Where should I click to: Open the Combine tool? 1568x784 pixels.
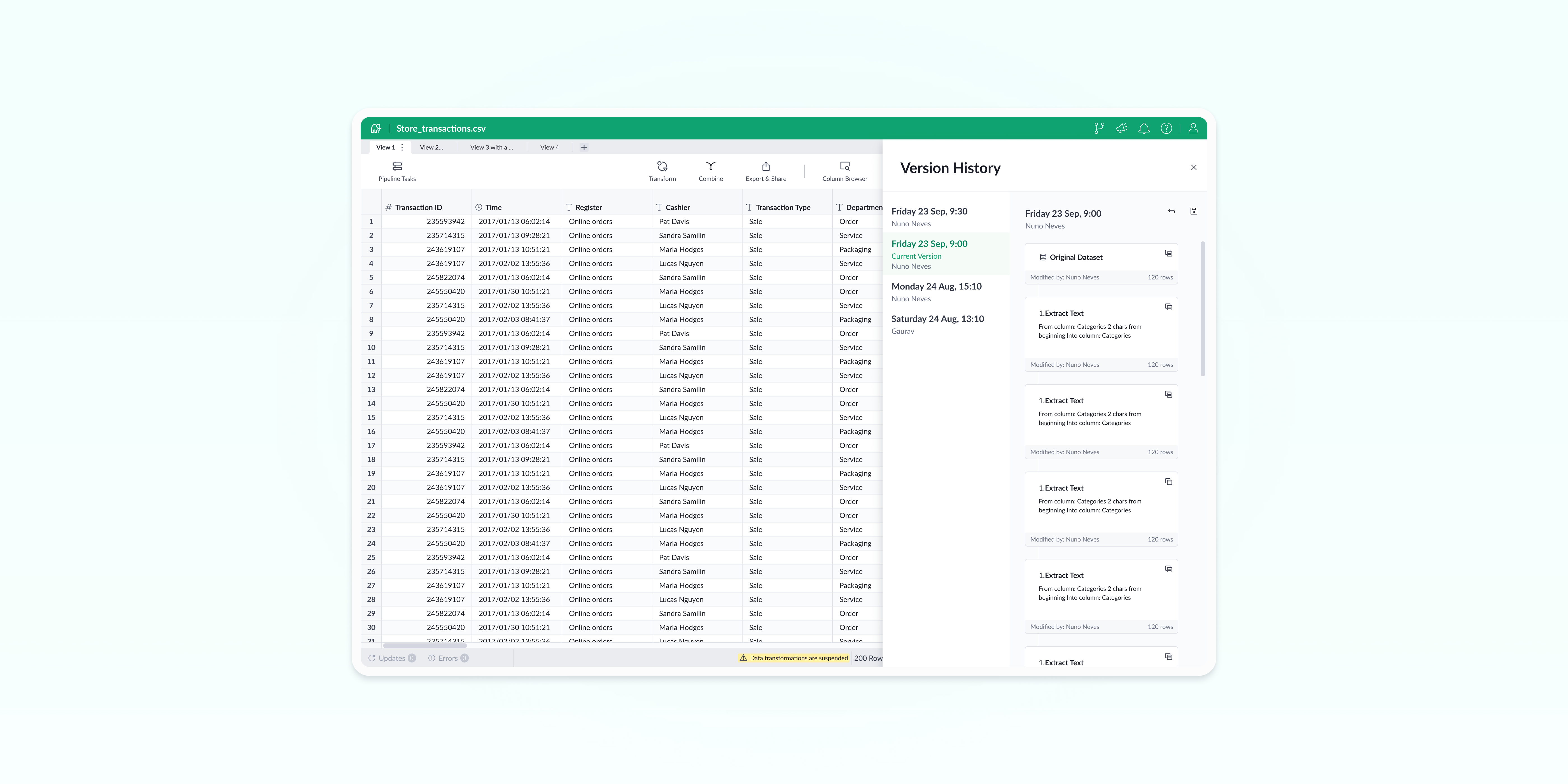[710, 172]
